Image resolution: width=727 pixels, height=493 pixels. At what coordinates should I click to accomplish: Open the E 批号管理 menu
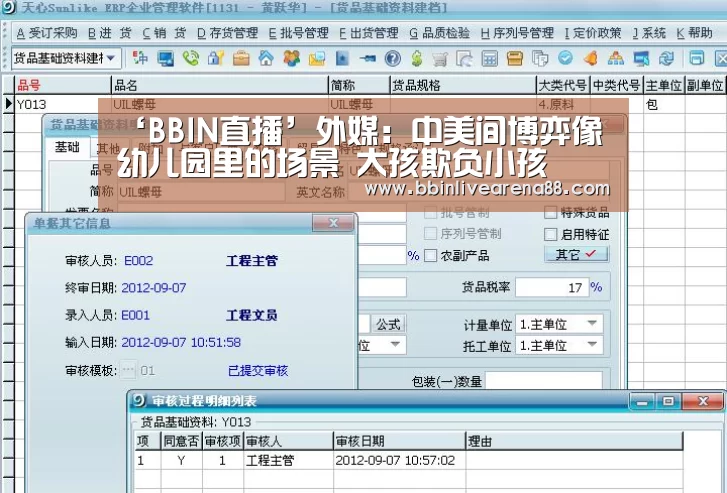pos(299,33)
